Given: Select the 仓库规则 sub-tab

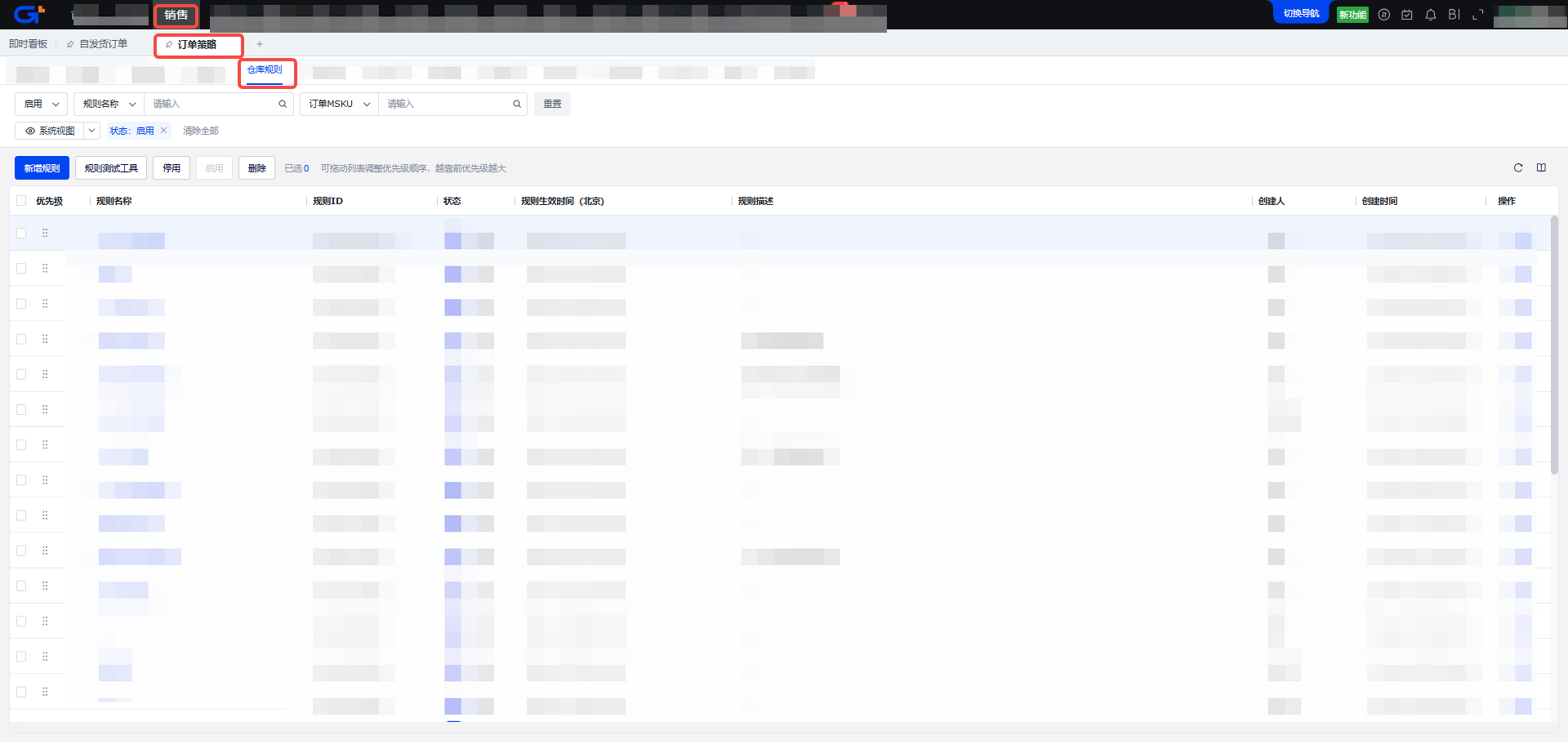Looking at the screenshot, I should pos(265,70).
